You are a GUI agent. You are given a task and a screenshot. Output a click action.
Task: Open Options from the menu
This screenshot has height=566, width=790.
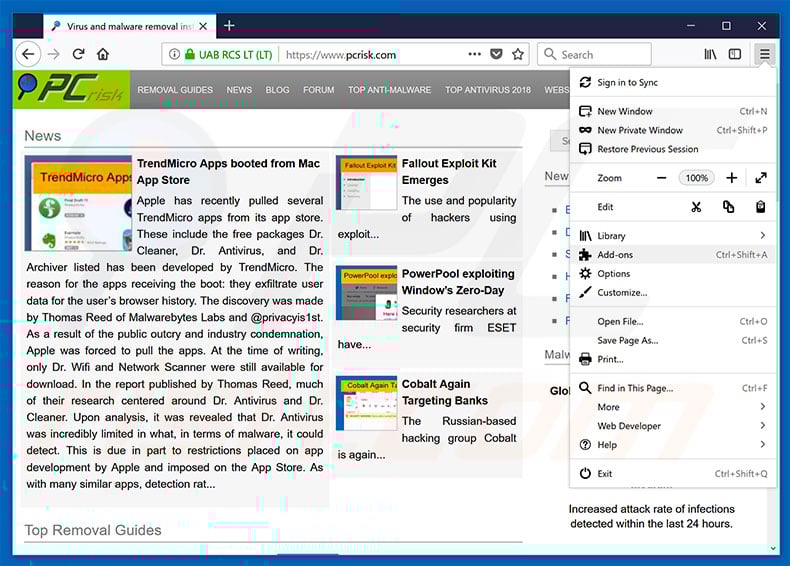coord(673,274)
